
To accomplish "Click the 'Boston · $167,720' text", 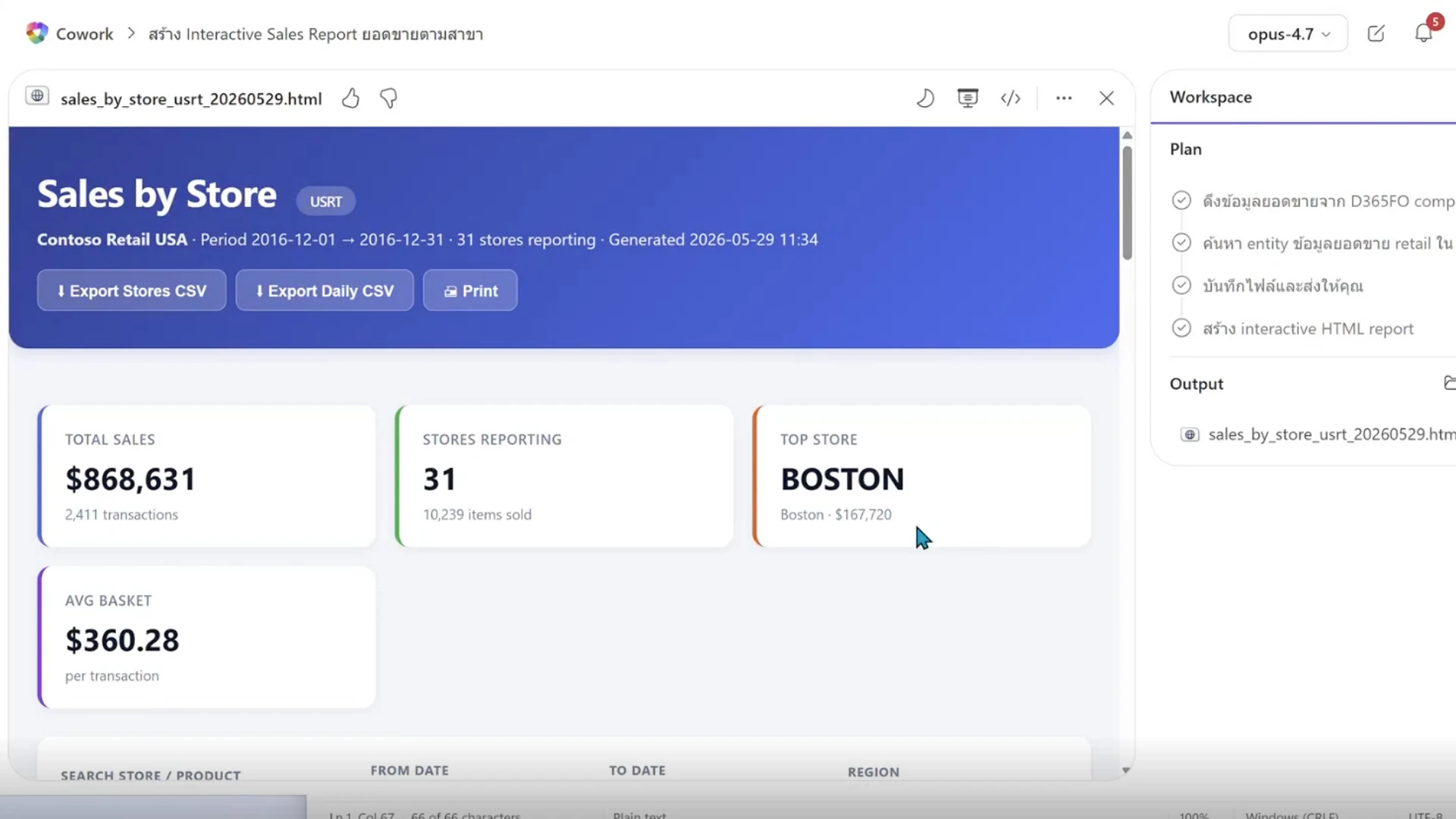I will [836, 514].
